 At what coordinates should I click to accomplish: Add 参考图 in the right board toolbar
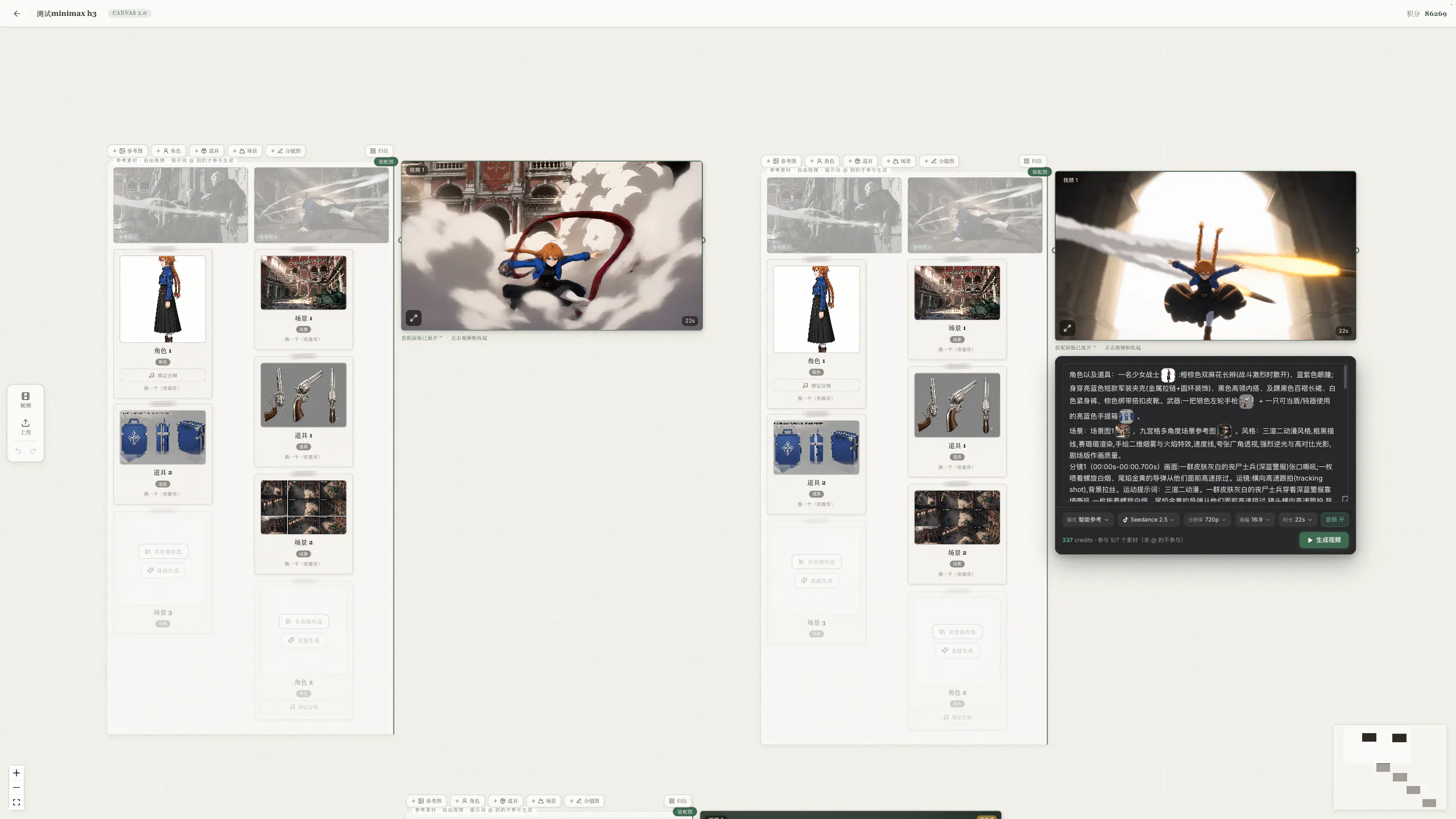(x=781, y=161)
